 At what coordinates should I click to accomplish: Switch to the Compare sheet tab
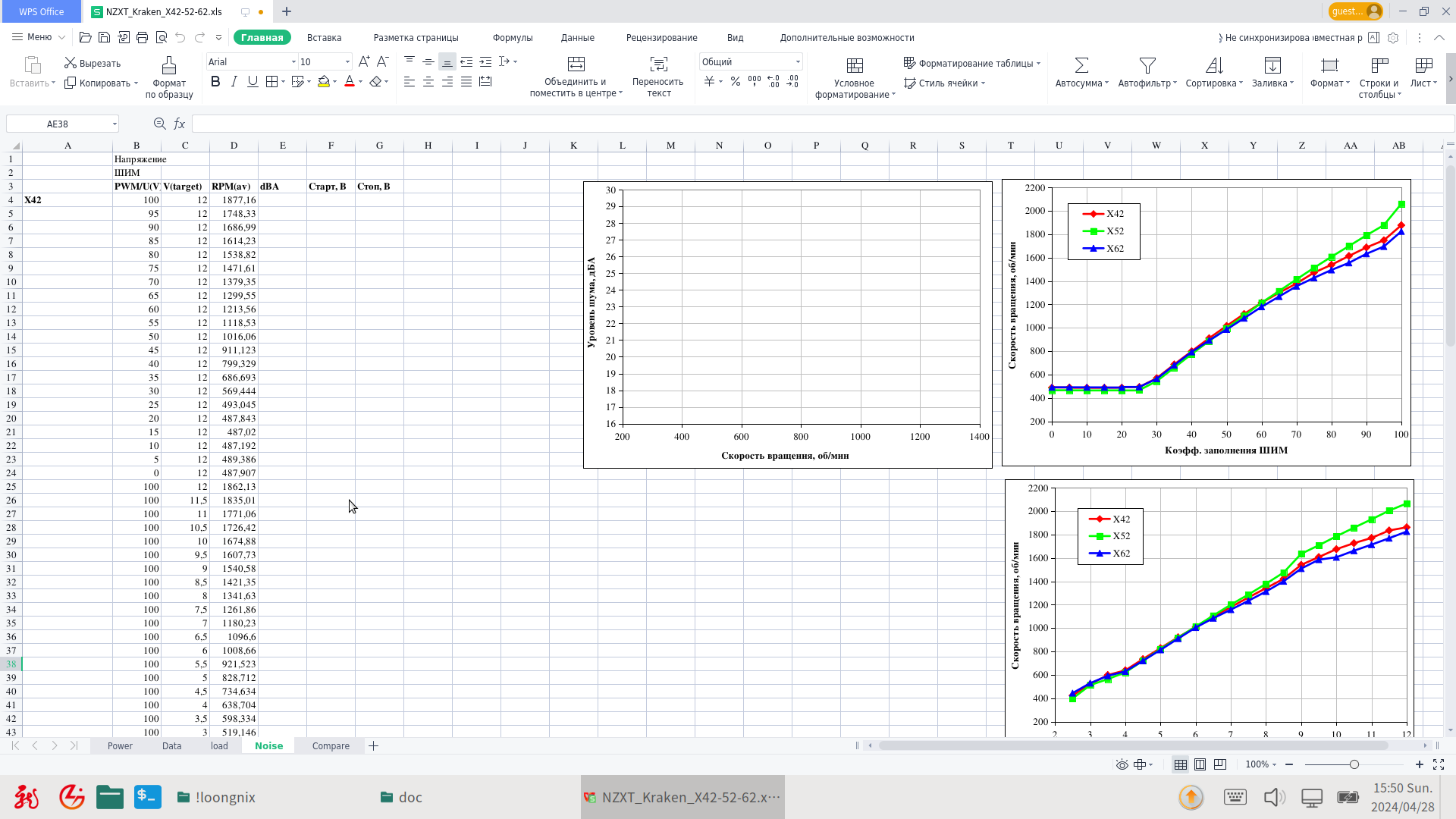pyautogui.click(x=331, y=746)
